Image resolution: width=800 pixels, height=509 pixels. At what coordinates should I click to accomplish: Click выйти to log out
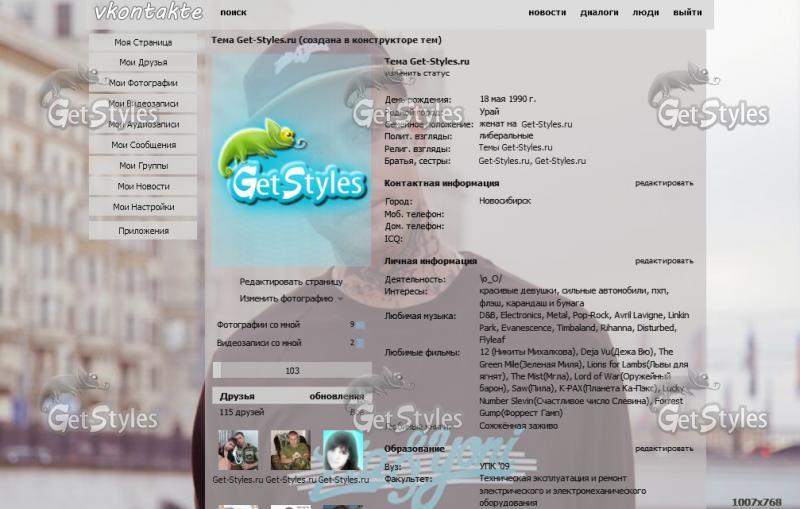click(687, 12)
